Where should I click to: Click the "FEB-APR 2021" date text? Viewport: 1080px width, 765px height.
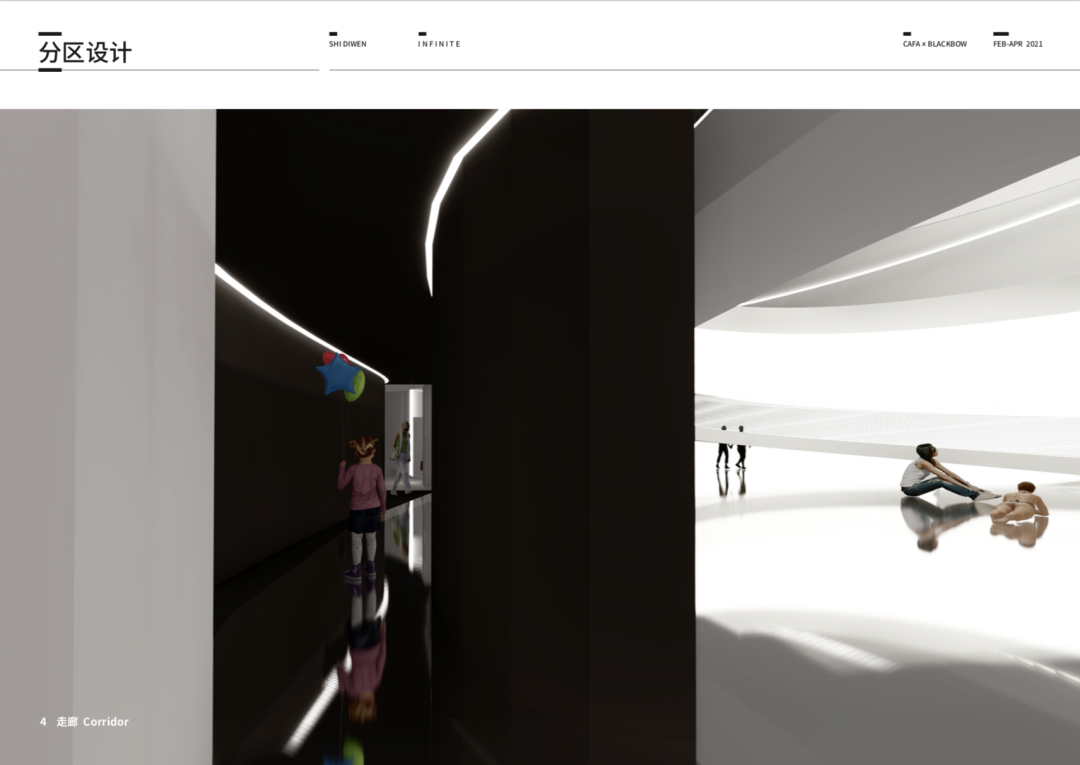coord(1017,44)
